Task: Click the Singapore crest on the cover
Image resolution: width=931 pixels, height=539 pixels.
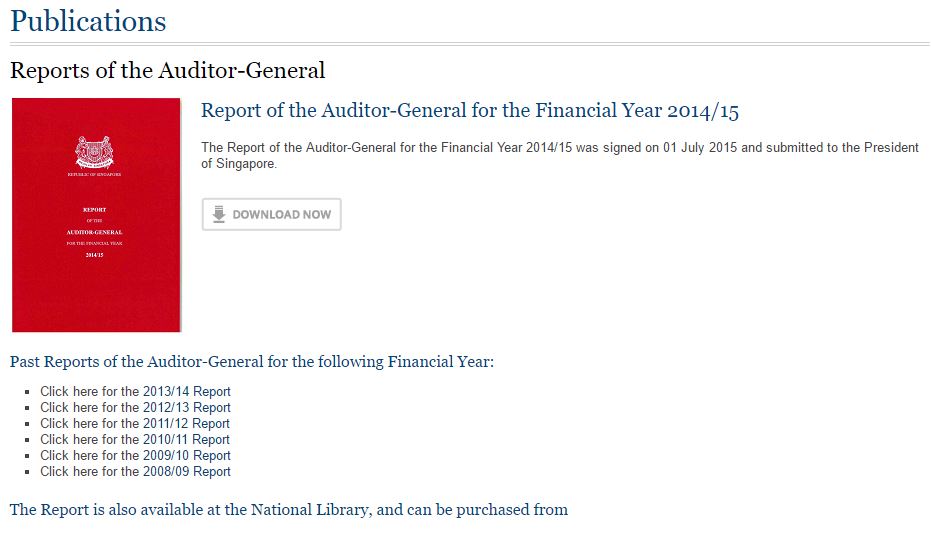Action: click(x=94, y=153)
